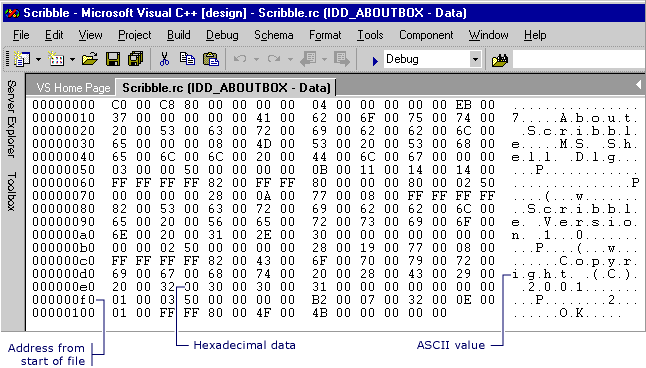Open the New Project dropdown arrow
This screenshot has height=368, width=646.
coord(38,60)
